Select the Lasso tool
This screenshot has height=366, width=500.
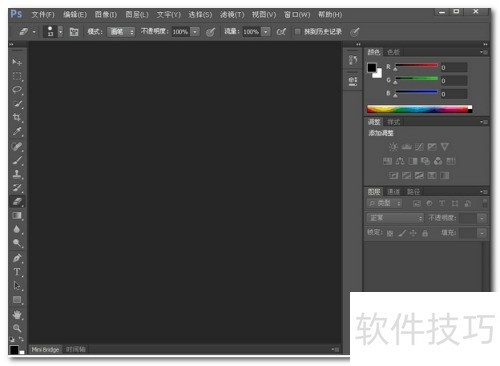tap(17, 90)
